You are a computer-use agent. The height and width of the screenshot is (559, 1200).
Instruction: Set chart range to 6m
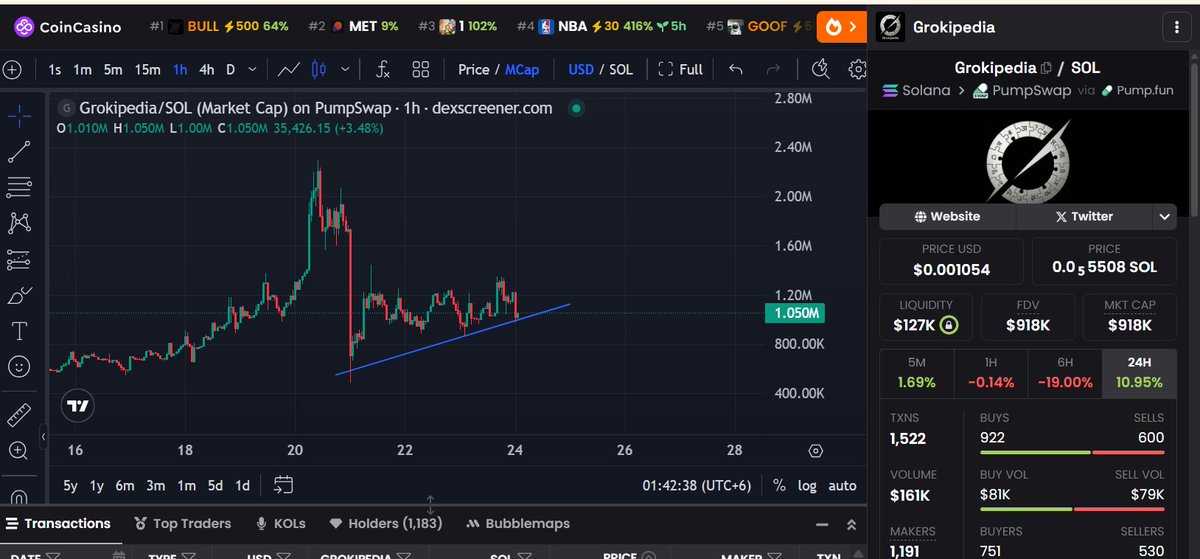coord(125,485)
